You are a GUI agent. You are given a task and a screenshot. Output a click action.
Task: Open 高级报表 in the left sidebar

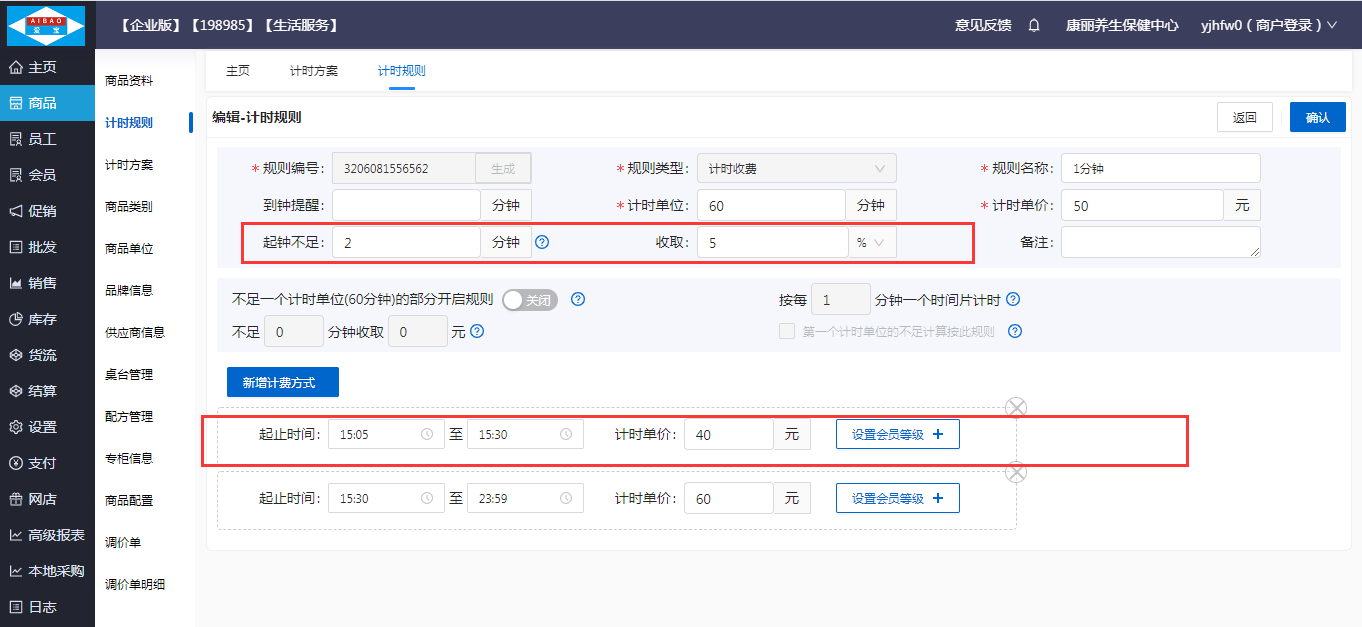tap(47, 535)
